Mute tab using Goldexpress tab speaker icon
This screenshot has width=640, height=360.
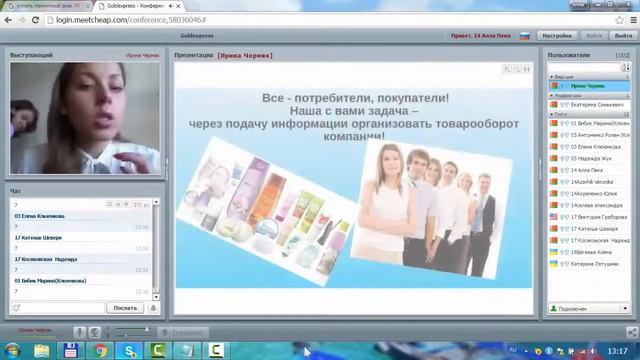171,6
